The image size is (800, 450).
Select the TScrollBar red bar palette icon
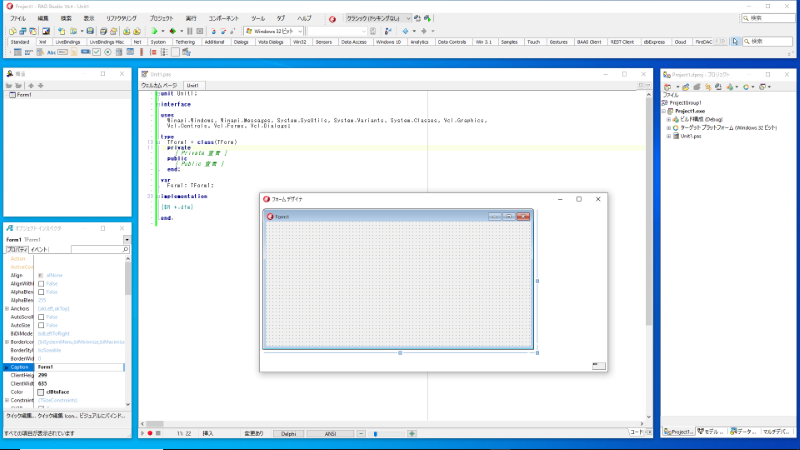[141, 52]
